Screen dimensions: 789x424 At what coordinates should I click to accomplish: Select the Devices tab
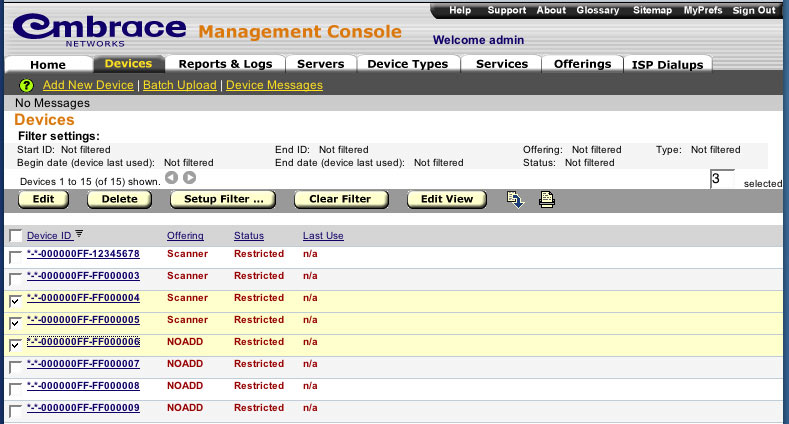click(x=128, y=63)
